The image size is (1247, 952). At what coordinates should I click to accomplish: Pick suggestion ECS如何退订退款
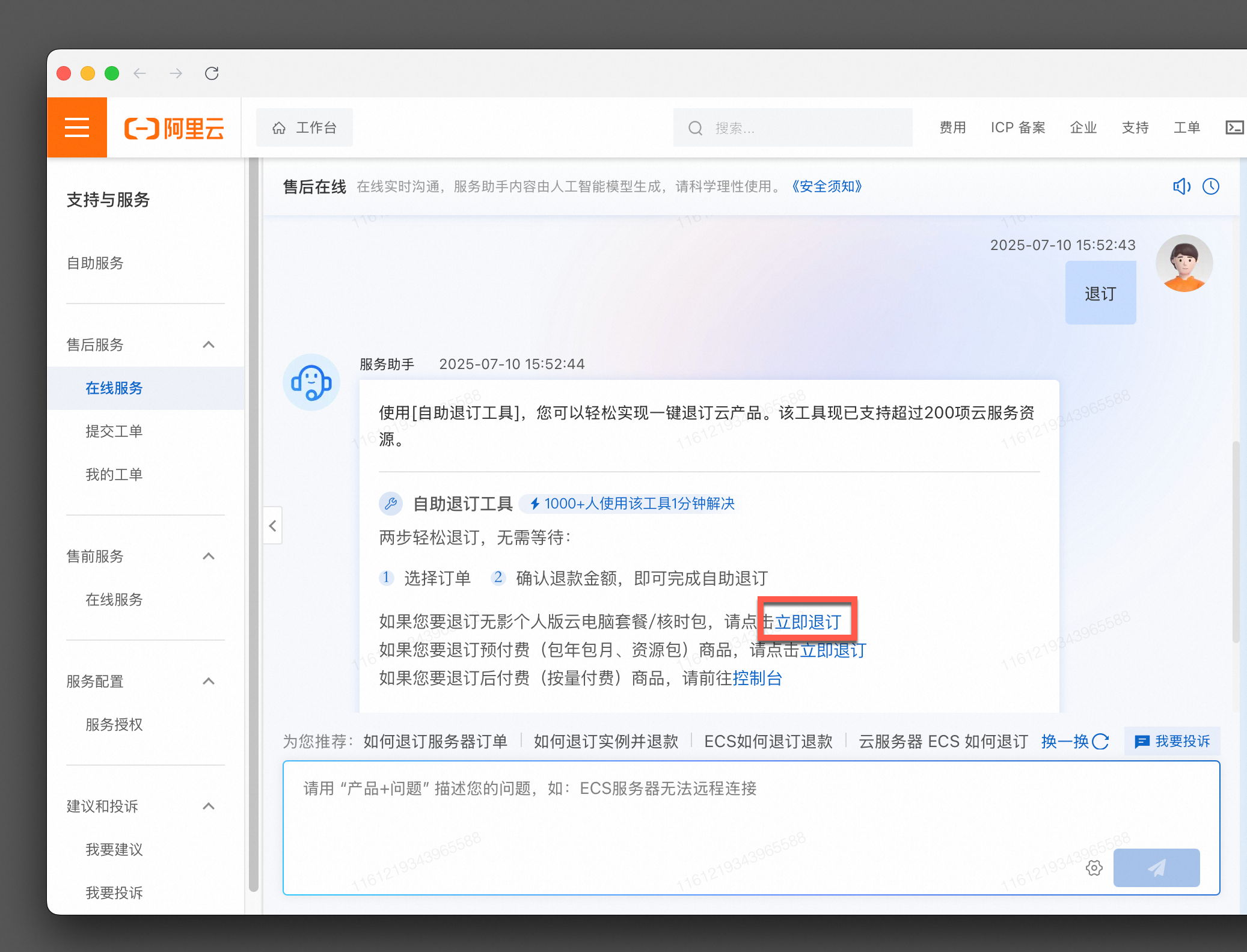768,742
